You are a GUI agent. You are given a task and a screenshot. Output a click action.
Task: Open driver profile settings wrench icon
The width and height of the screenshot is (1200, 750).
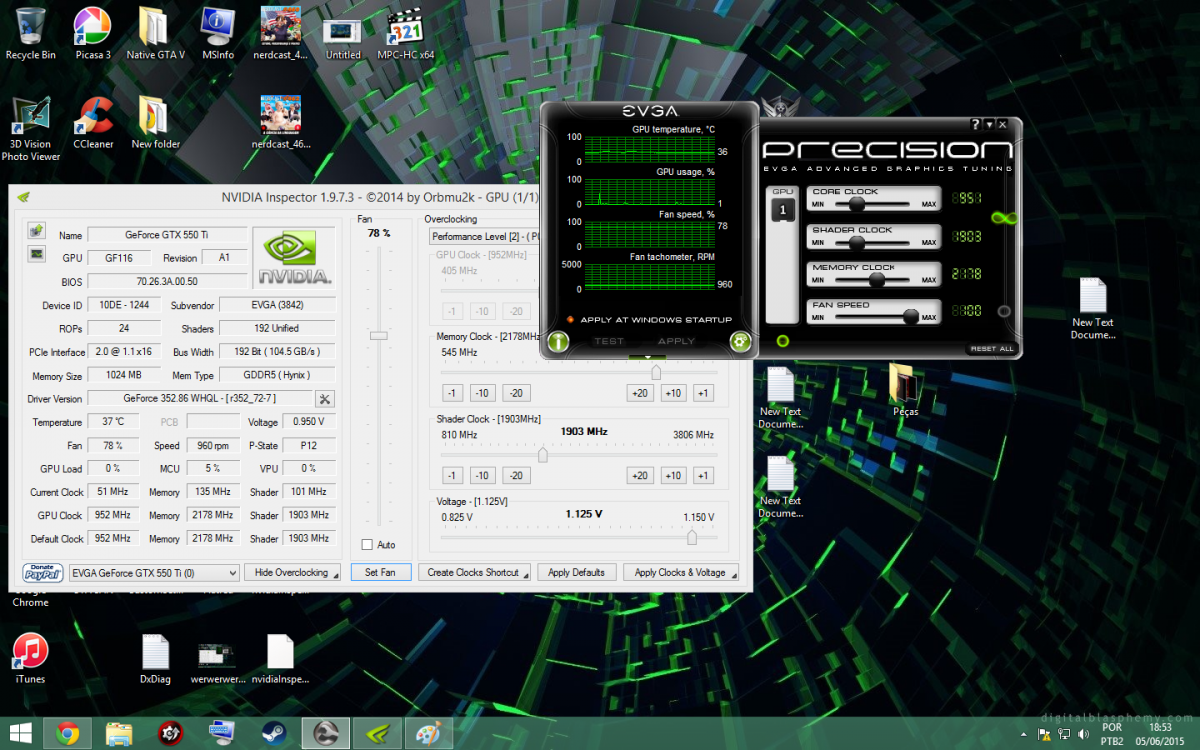pos(325,399)
